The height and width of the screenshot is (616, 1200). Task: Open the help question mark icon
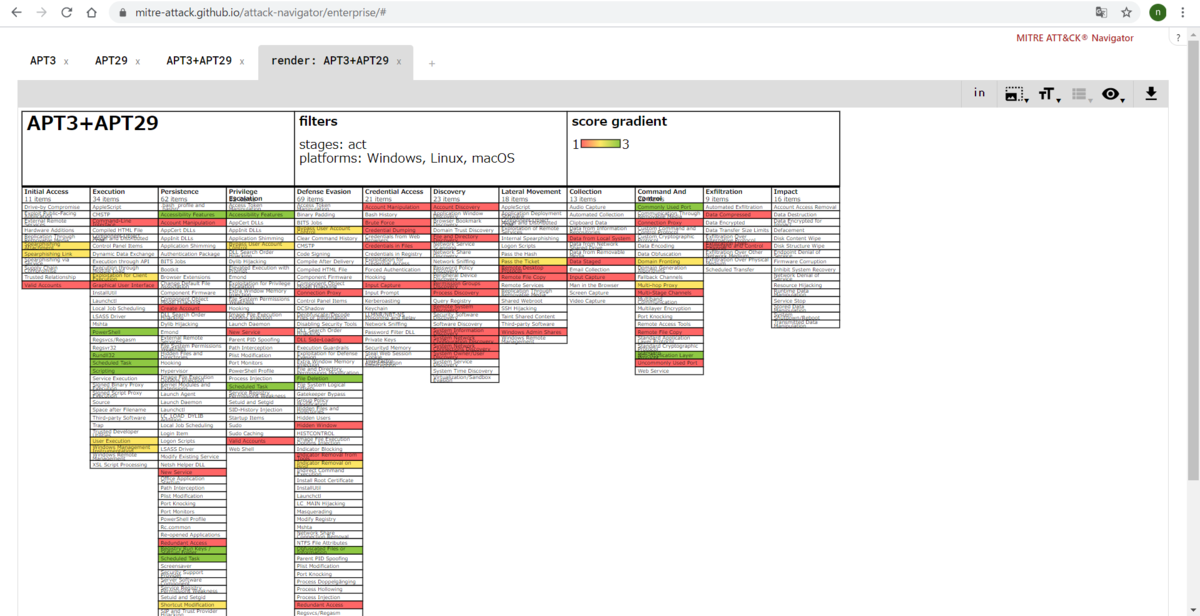pos(1179,38)
